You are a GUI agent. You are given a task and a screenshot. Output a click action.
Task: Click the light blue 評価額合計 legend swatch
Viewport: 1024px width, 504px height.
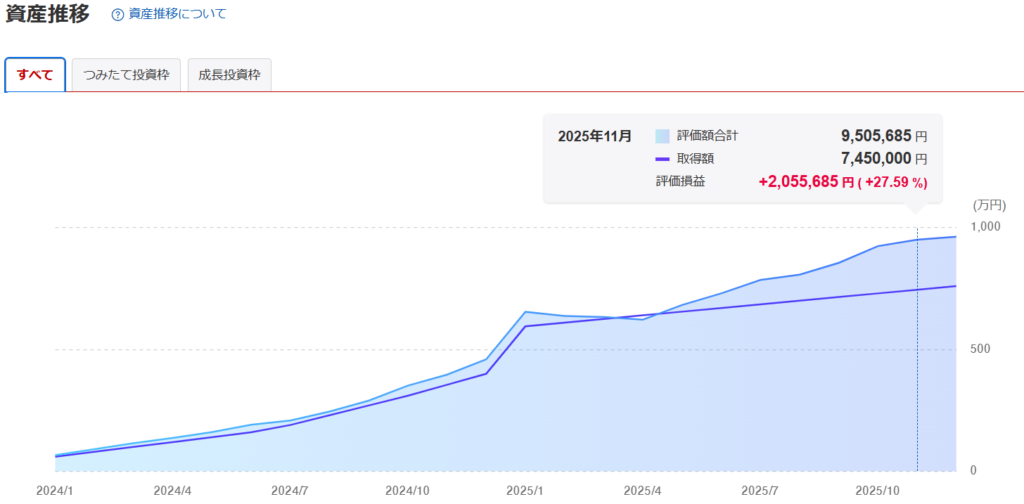[662, 135]
